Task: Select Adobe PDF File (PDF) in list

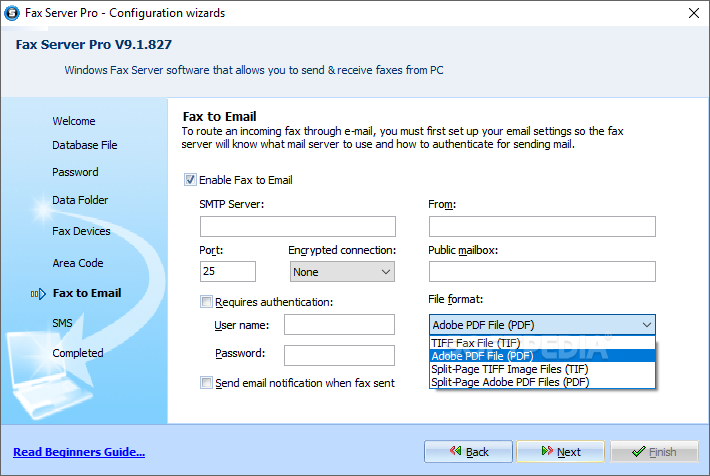Action: pos(542,356)
